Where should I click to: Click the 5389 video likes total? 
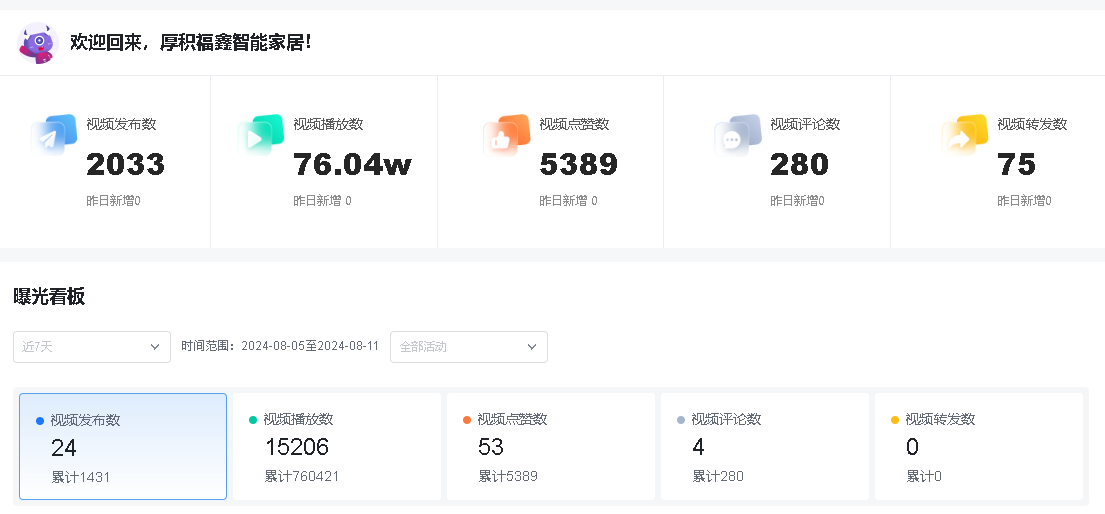(x=578, y=165)
